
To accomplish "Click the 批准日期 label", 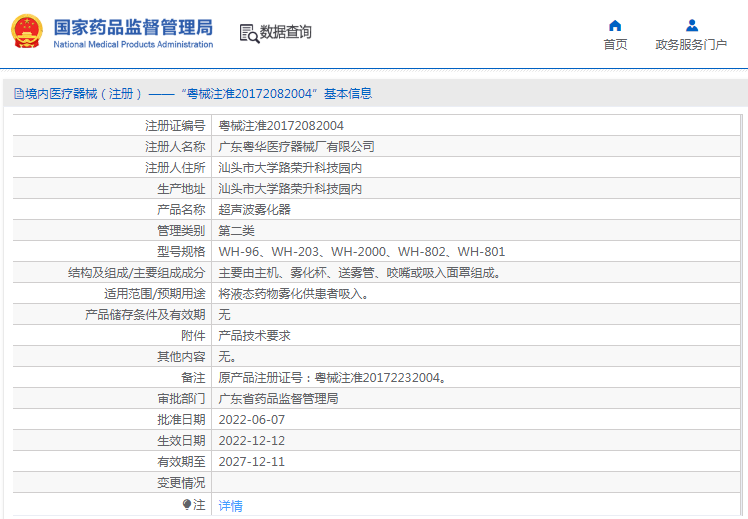I will [181, 419].
